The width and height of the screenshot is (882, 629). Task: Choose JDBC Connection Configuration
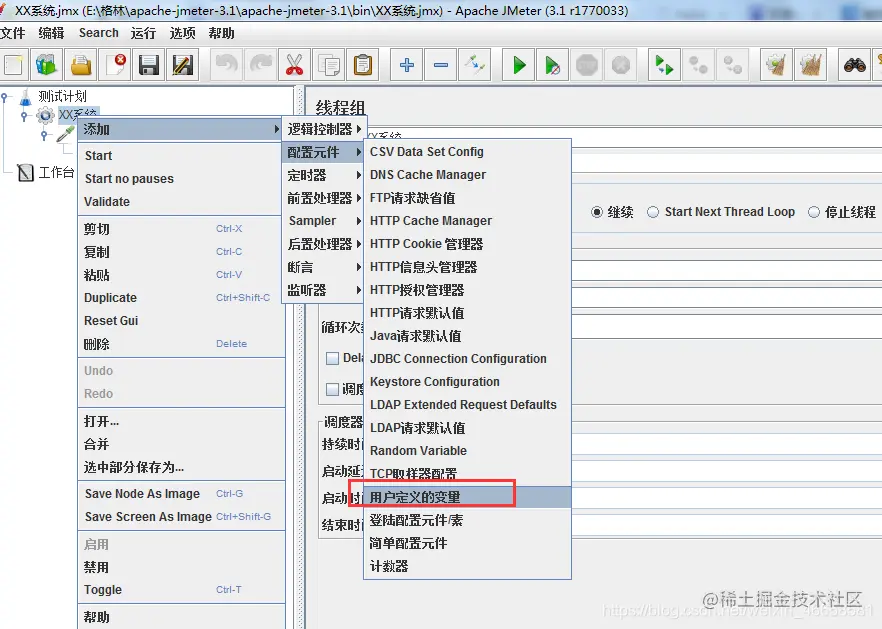[467, 359]
